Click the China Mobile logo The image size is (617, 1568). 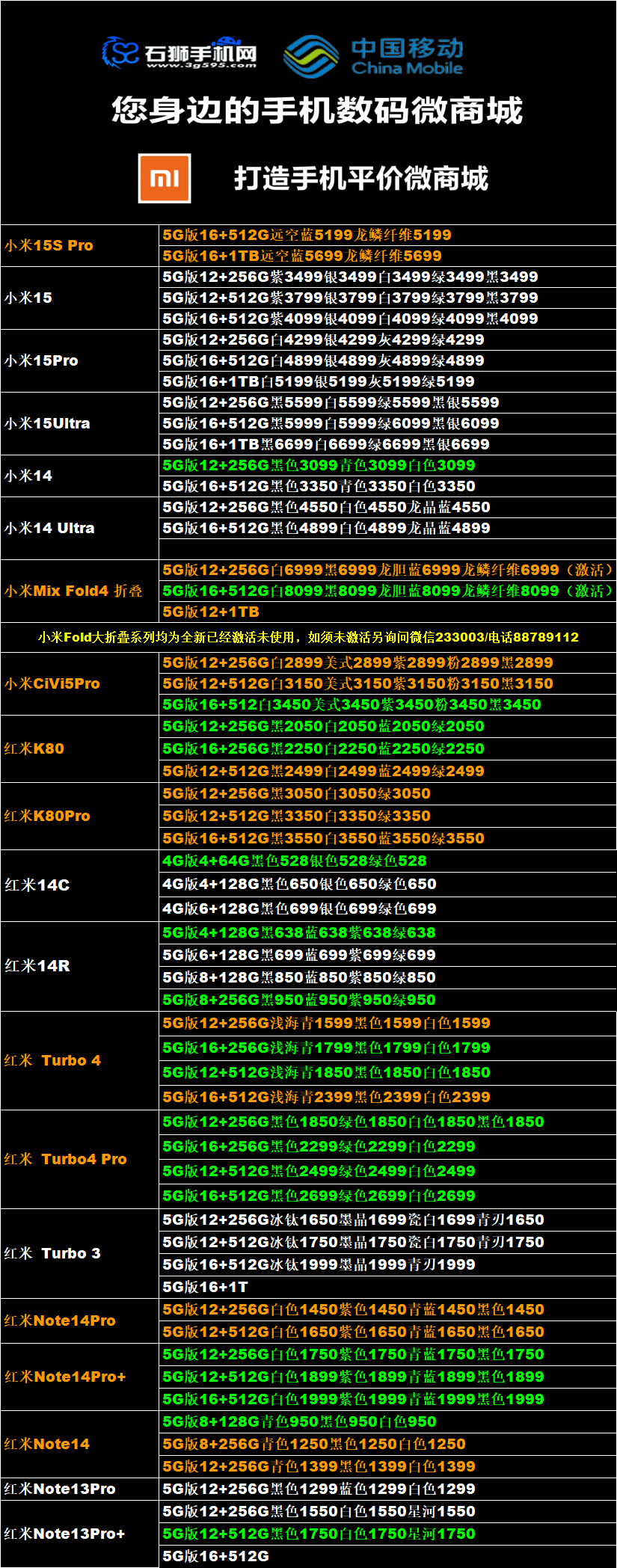(373, 56)
